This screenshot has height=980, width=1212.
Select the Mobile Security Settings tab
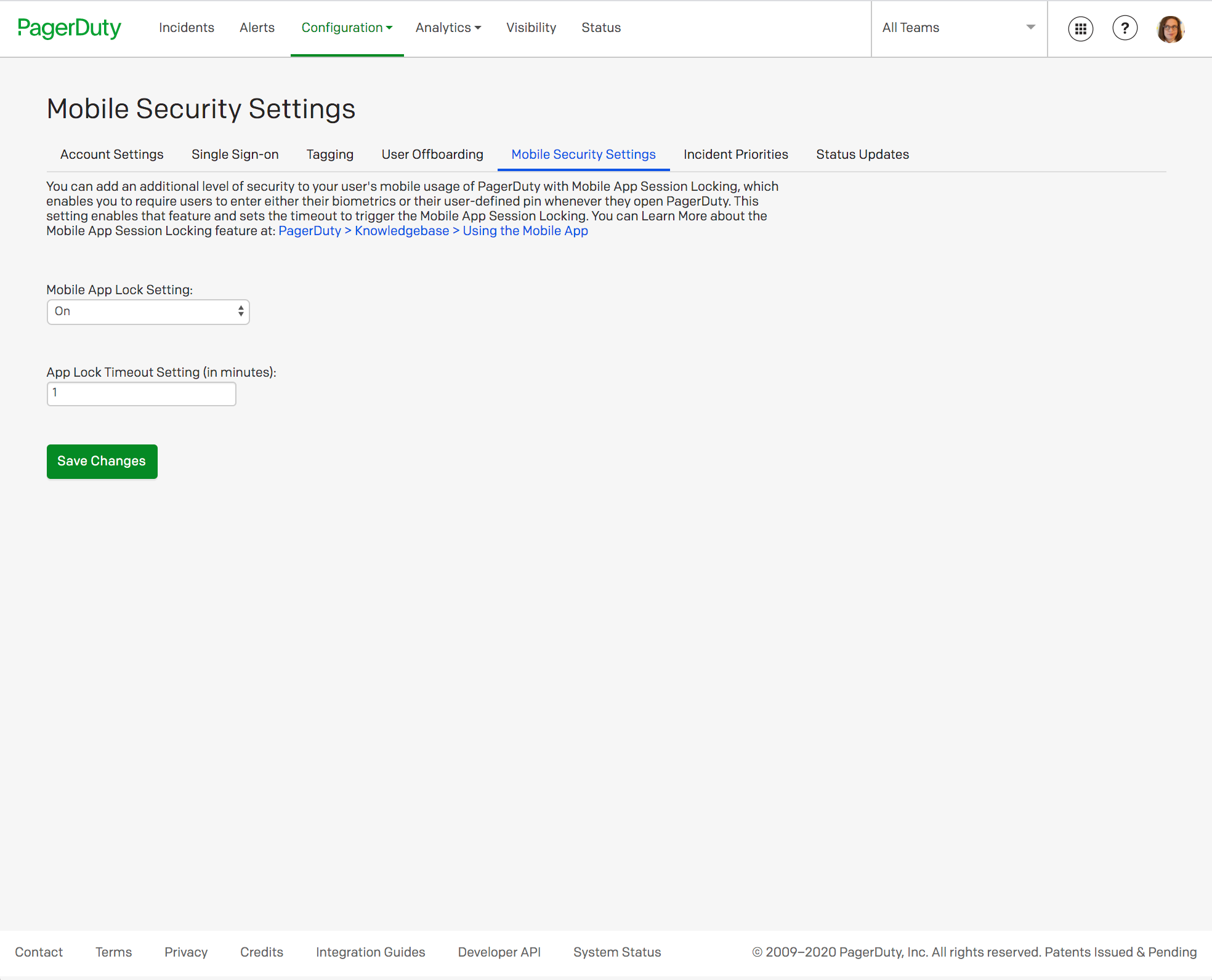tap(583, 155)
